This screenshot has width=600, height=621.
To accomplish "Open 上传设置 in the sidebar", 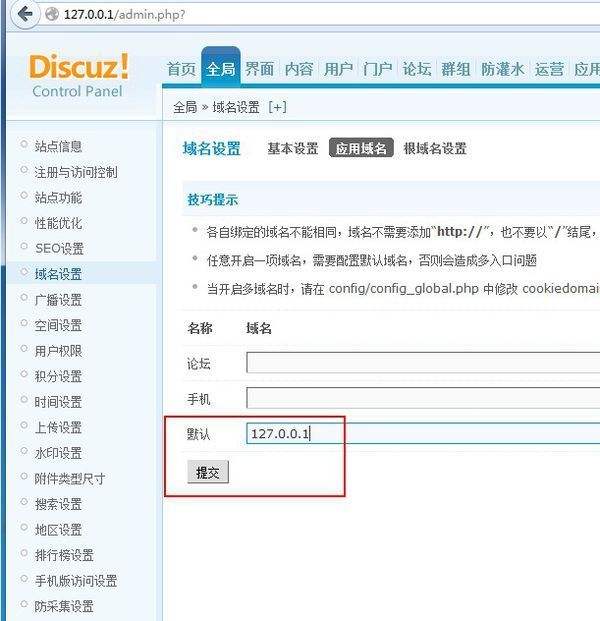I will click(x=58, y=427).
